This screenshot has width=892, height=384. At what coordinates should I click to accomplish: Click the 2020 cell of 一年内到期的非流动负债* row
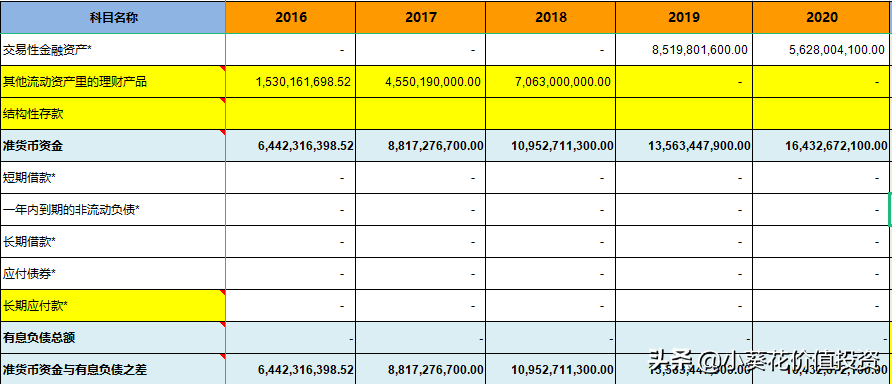[x=822, y=210]
